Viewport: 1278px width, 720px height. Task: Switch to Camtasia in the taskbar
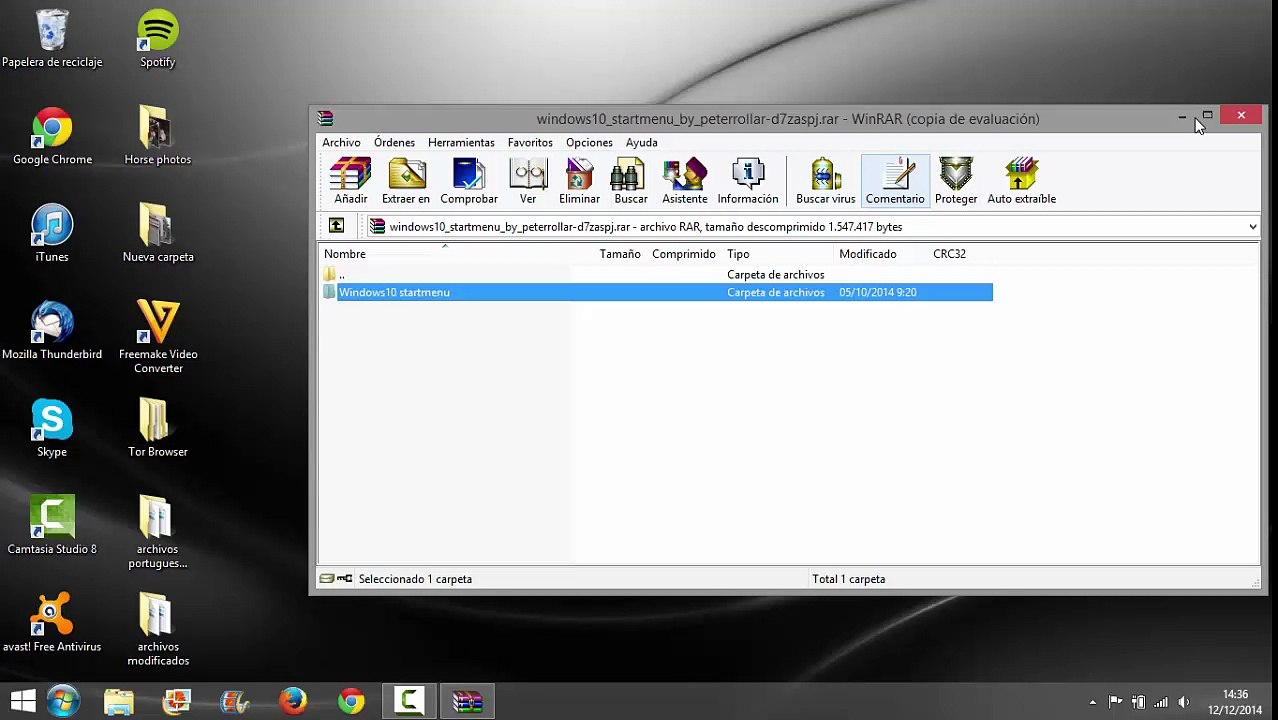tap(409, 701)
